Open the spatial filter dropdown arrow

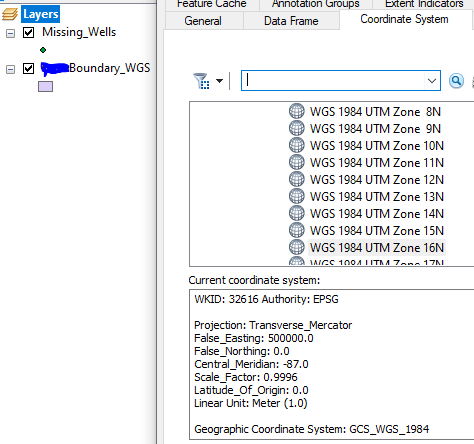pyautogui.click(x=219, y=81)
